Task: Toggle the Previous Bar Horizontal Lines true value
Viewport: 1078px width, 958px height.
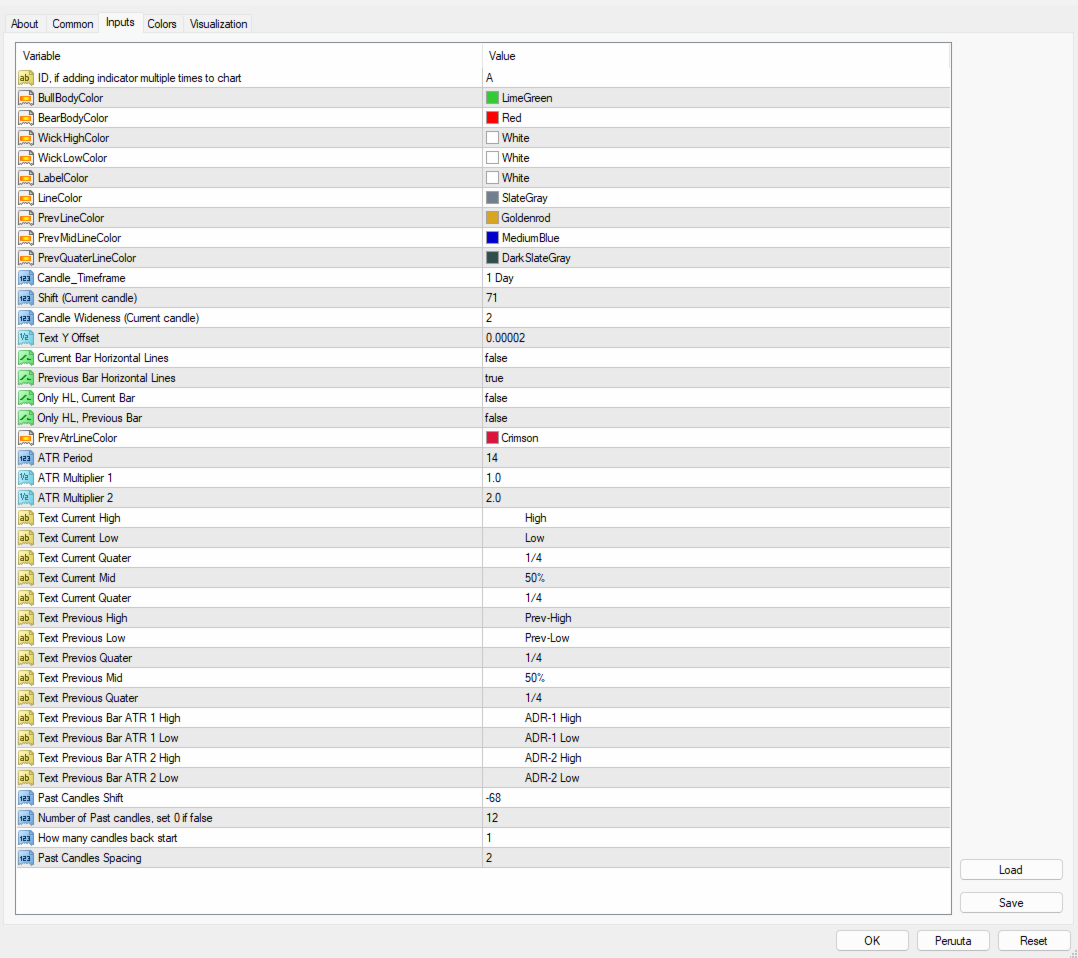Action: coord(716,378)
